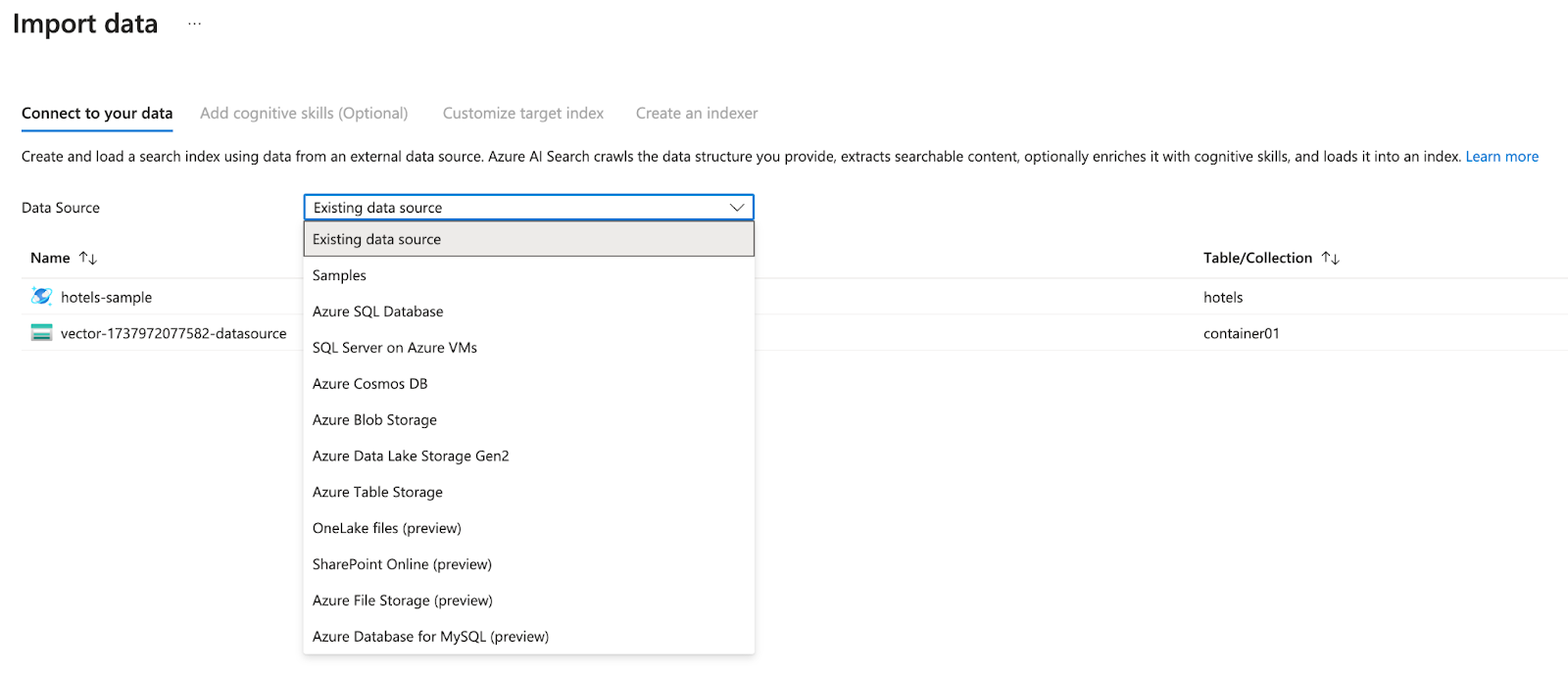The width and height of the screenshot is (1568, 674).
Task: Click the hotels-sample data source icon
Action: coord(41,296)
